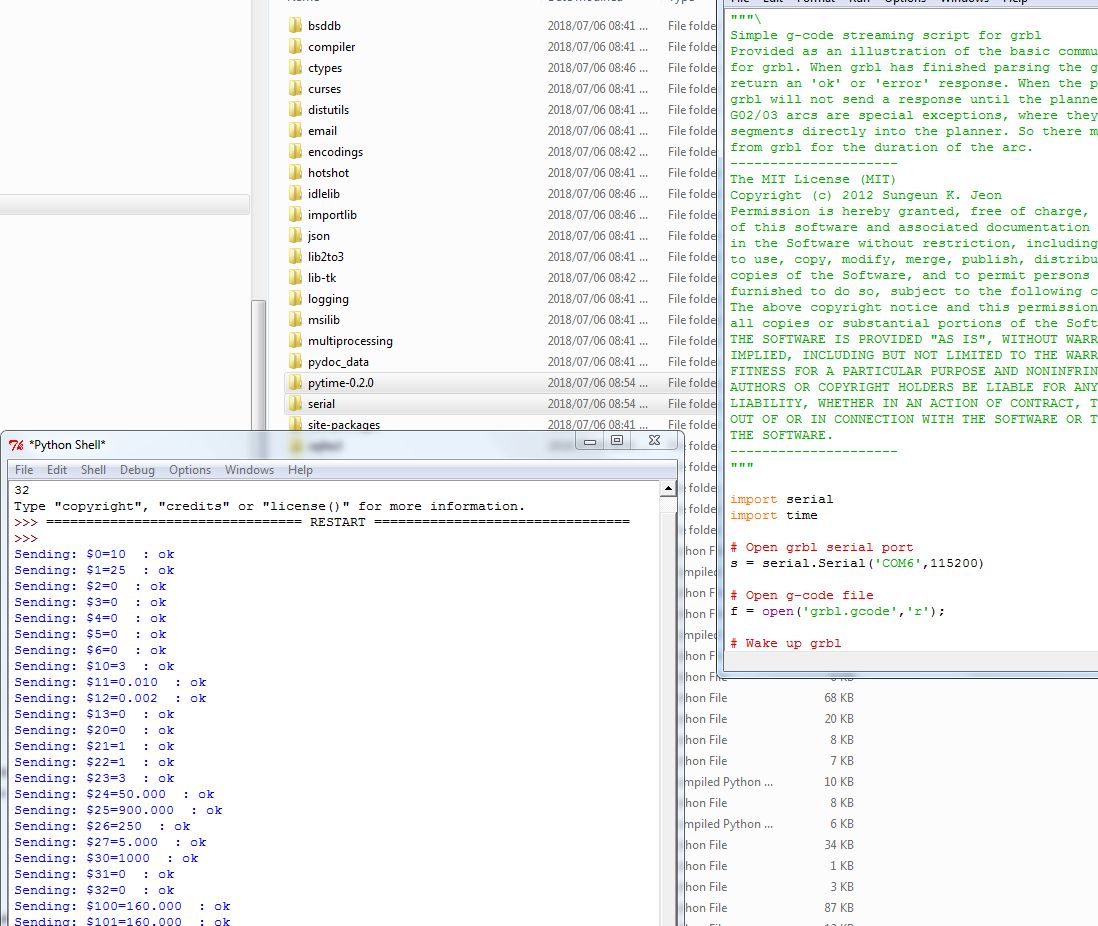This screenshot has height=926, width=1098.
Task: Click the "Sending: $0=10" shell line
Action: point(94,555)
